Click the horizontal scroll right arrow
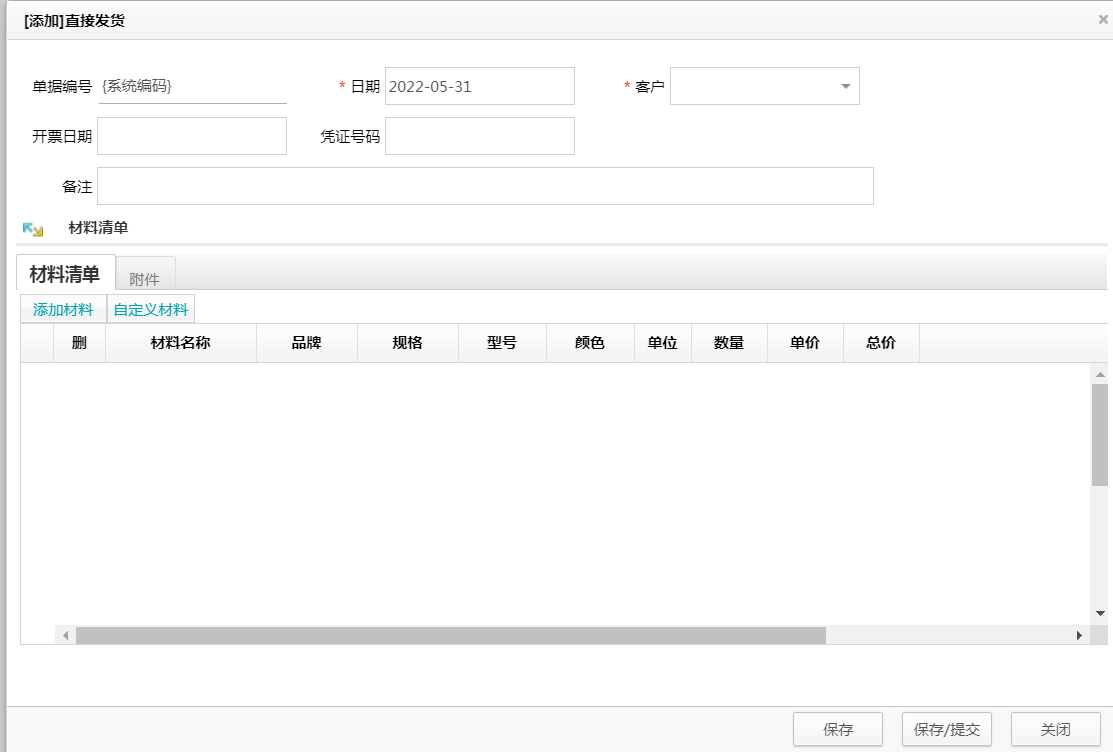 coord(1079,635)
